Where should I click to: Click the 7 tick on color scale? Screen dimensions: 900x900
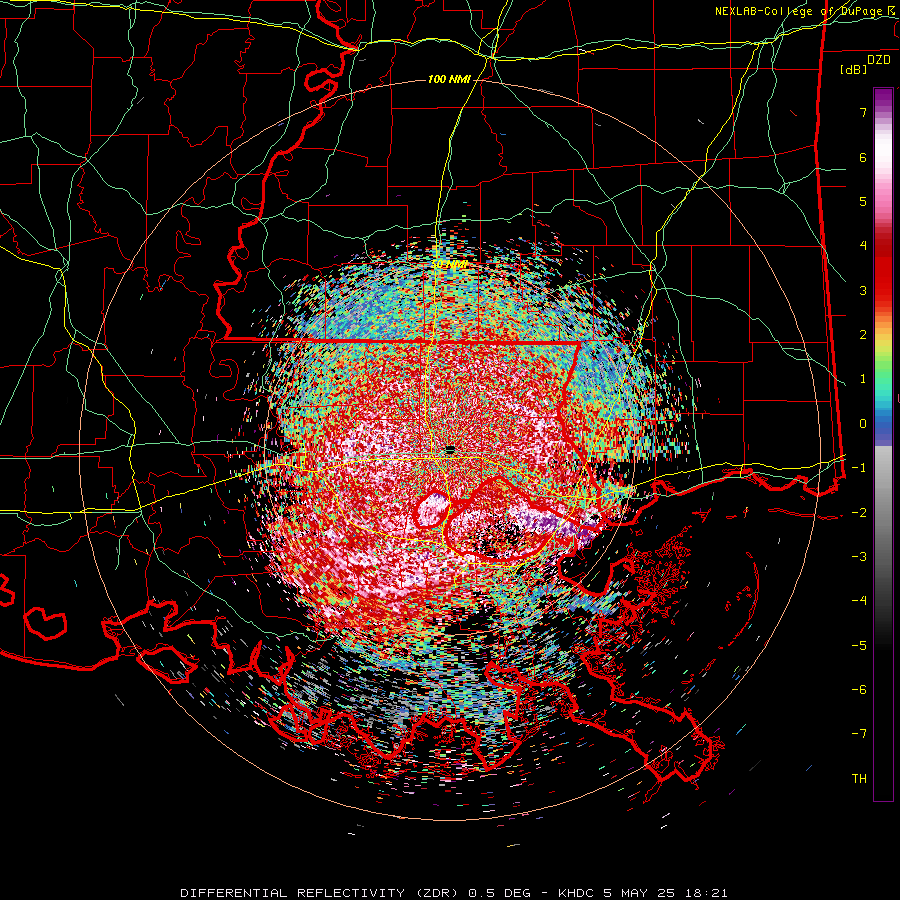(x=863, y=112)
